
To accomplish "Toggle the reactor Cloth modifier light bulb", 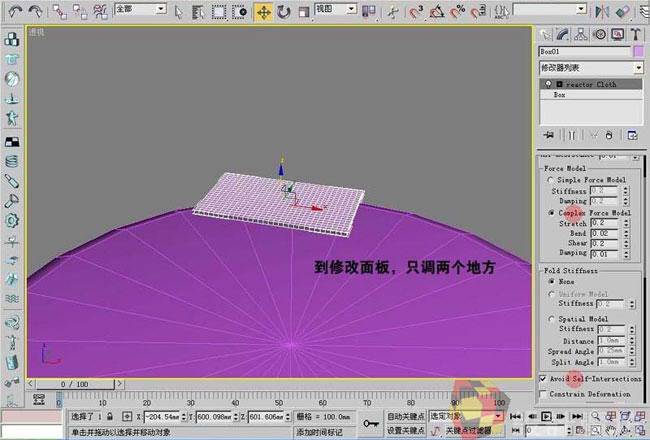I will 548,84.
